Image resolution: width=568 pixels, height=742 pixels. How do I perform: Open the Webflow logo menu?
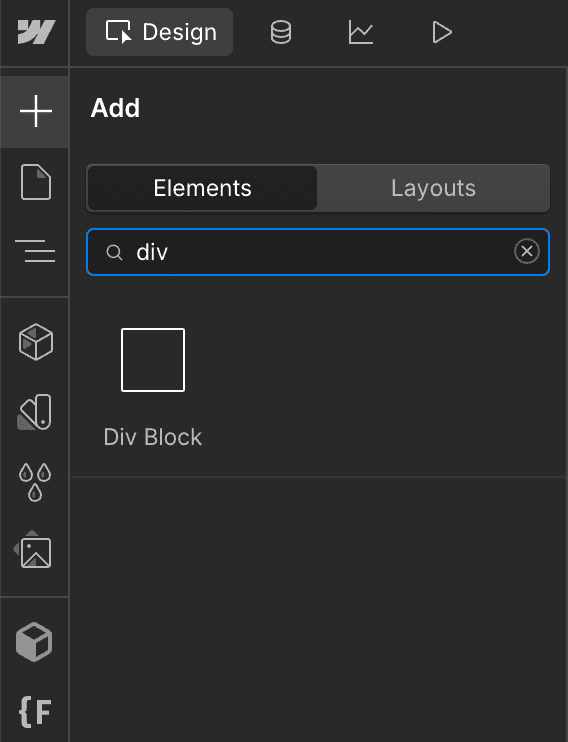[x=36, y=32]
